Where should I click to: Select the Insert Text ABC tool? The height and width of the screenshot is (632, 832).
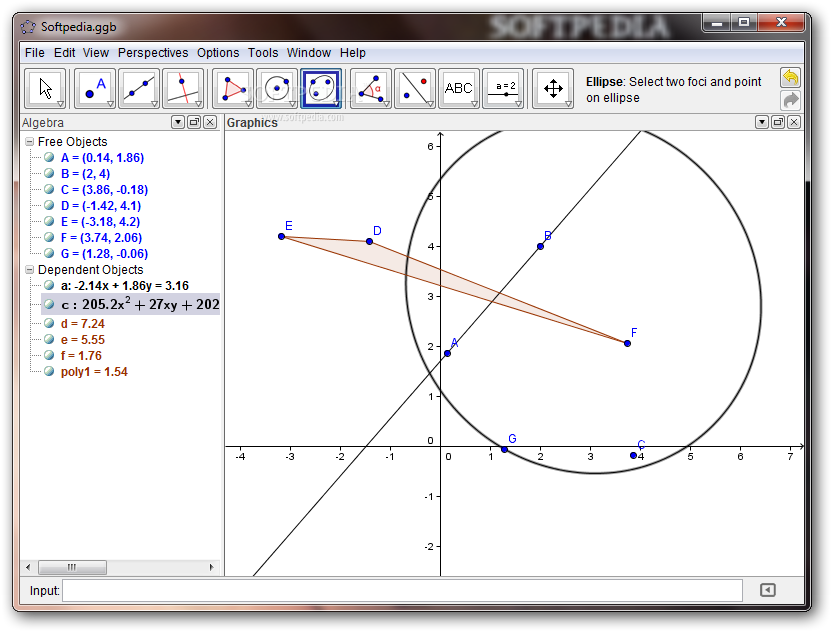click(x=459, y=88)
